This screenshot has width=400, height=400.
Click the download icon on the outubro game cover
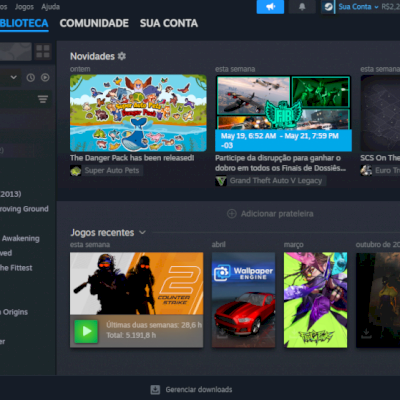point(366,333)
